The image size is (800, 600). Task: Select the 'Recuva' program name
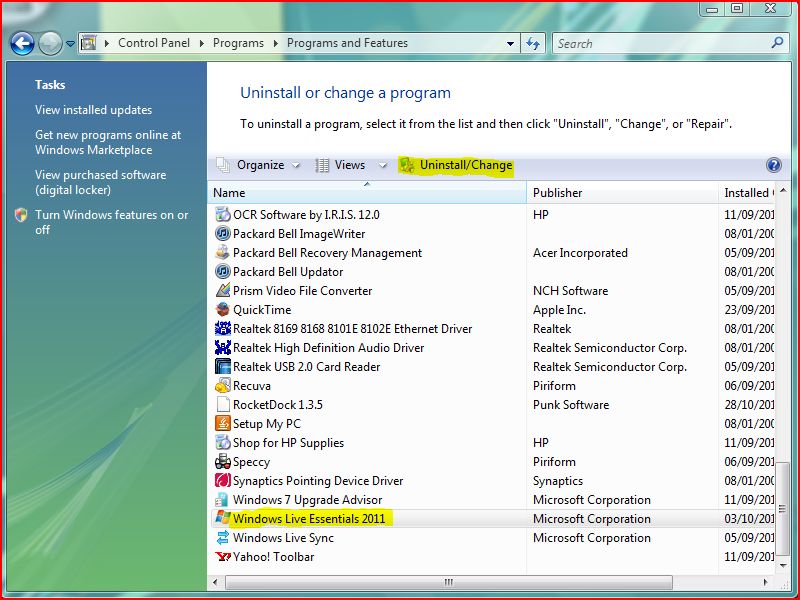pos(252,386)
